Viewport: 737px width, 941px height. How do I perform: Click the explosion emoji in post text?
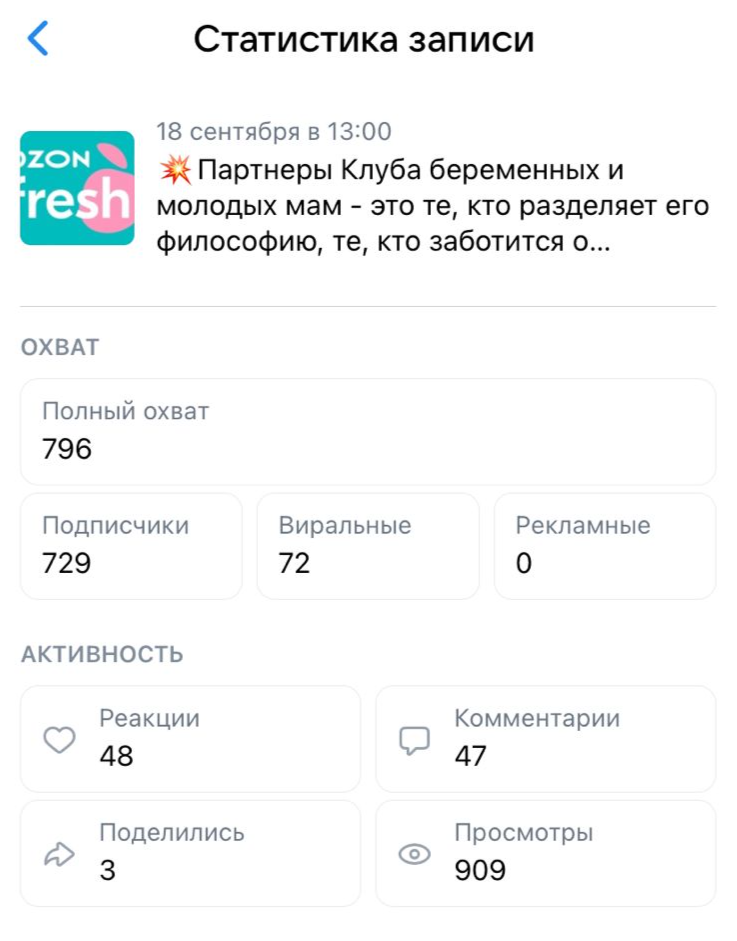[x=174, y=171]
